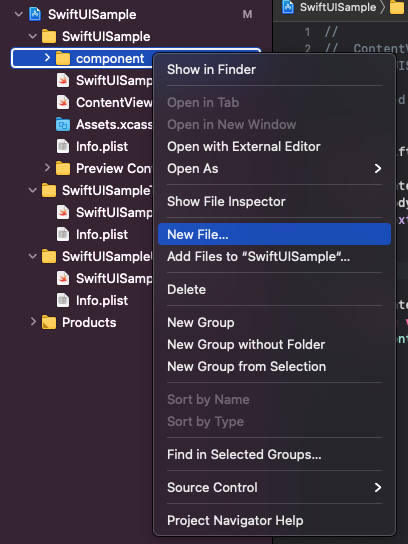This screenshot has height=544, width=408.
Task: Open the Source Control submenu
Action: (x=274, y=487)
